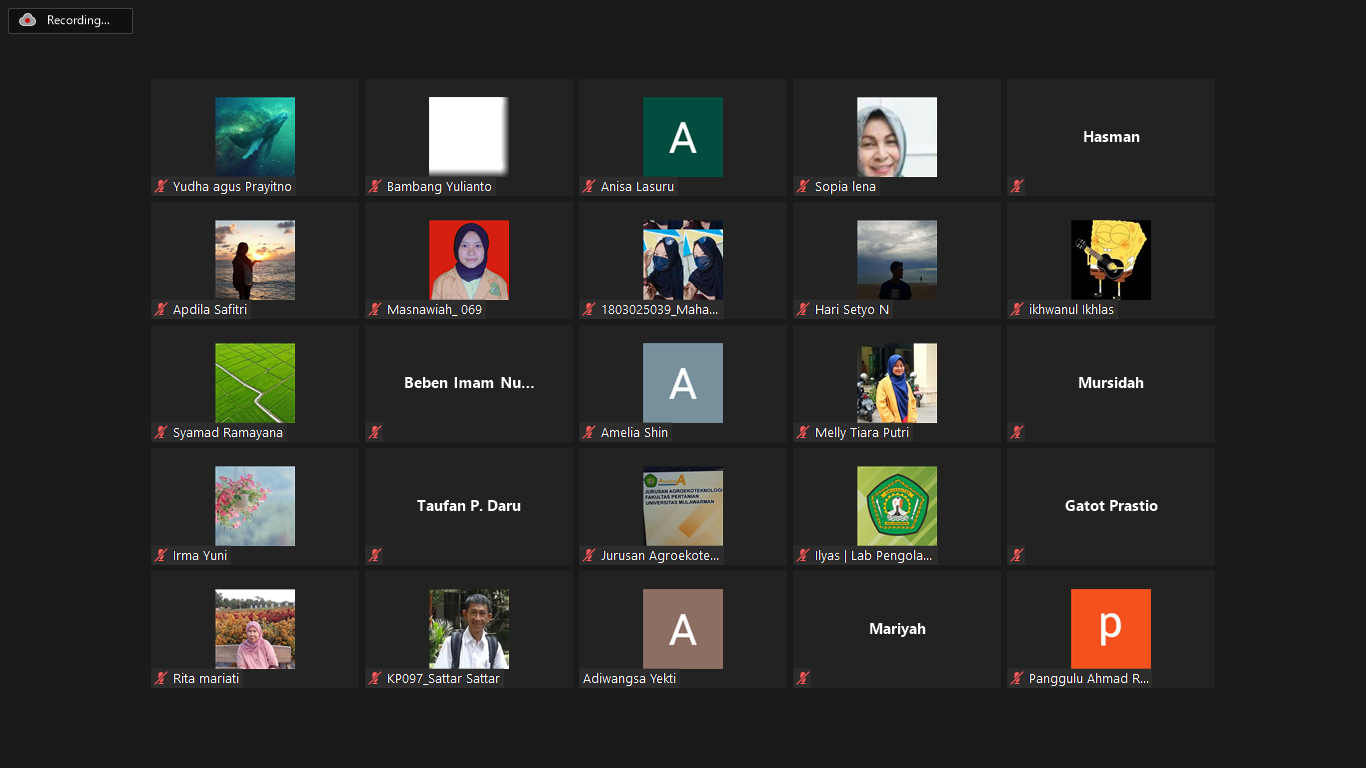Click the Bambang Yulianto name label

click(x=439, y=186)
